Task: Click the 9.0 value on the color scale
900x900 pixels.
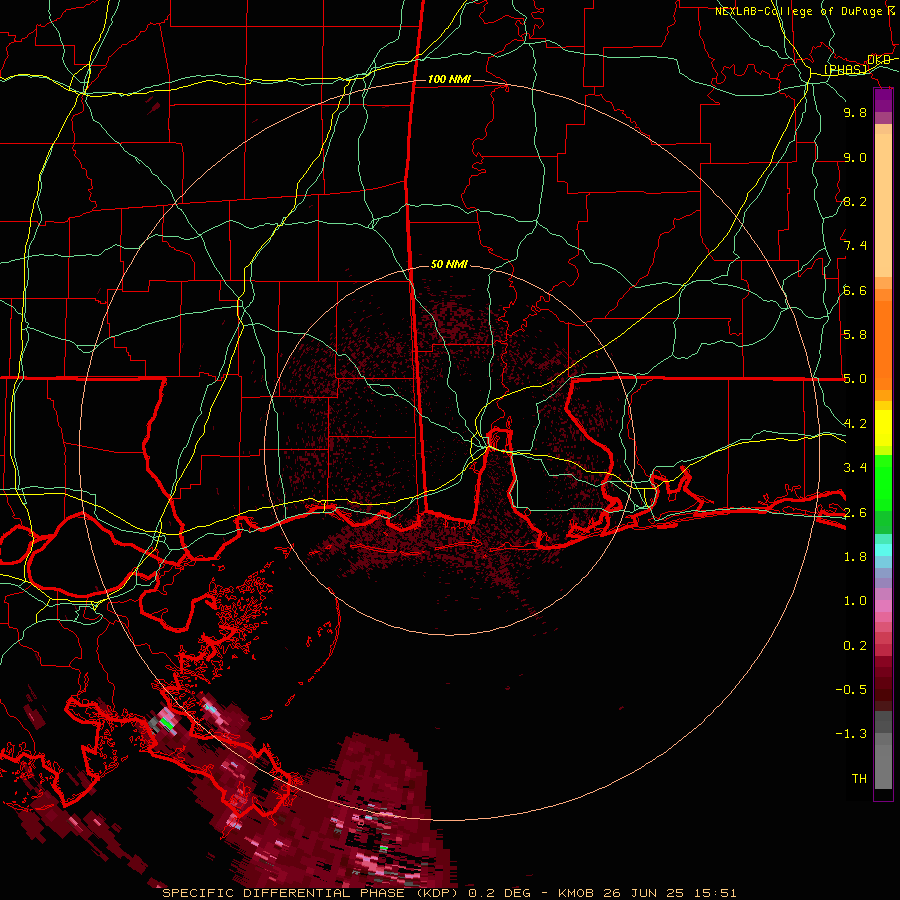Action: pos(855,157)
